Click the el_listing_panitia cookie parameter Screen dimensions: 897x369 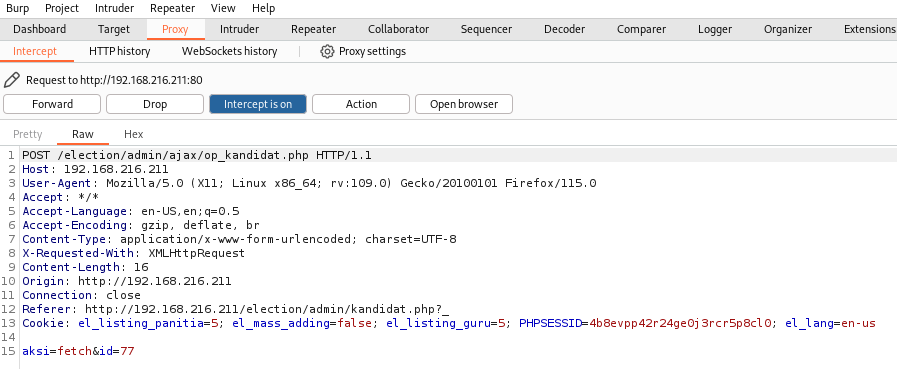point(149,323)
